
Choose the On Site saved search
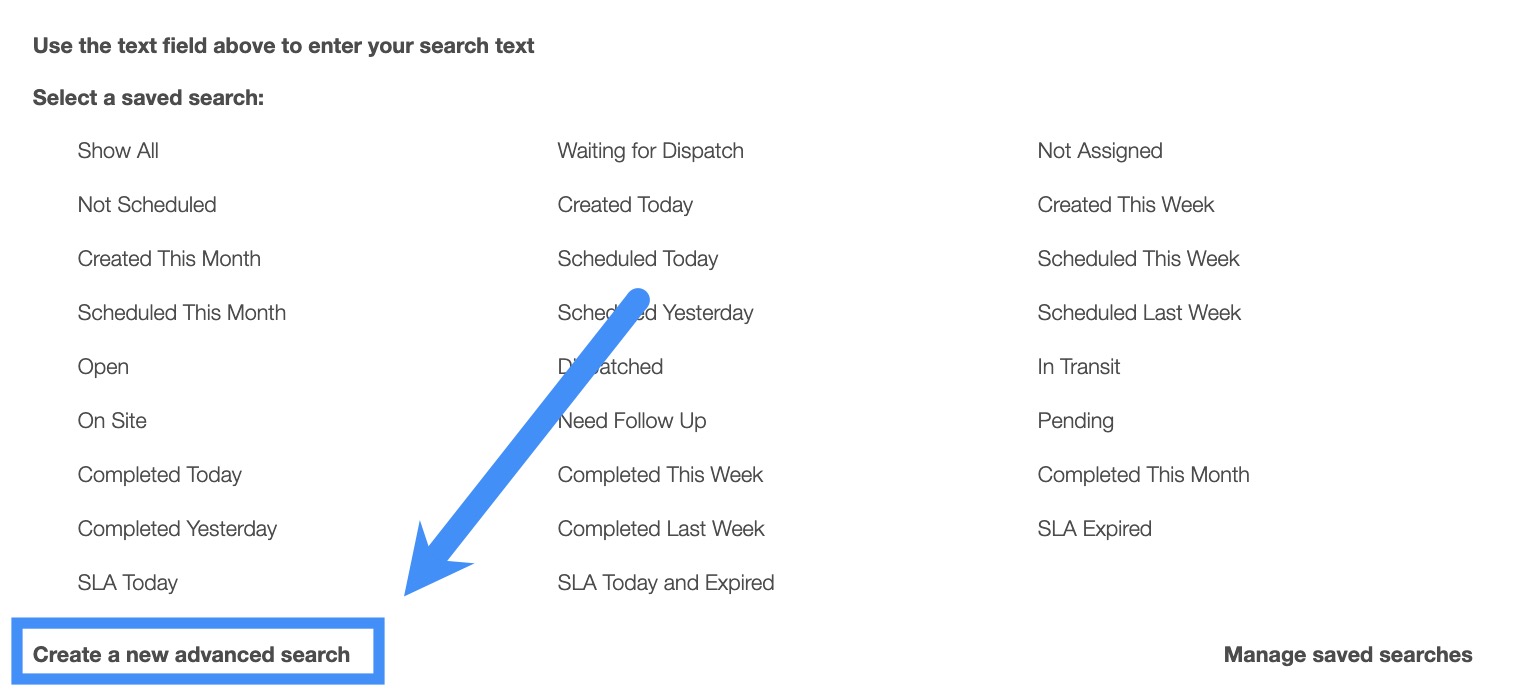[x=112, y=421]
